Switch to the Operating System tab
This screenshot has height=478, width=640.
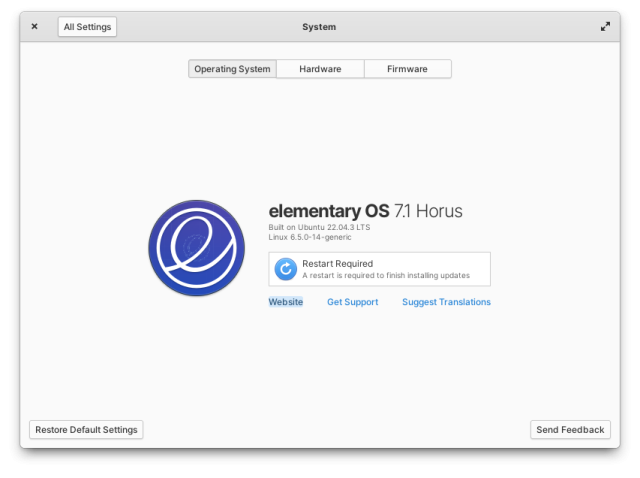232,69
